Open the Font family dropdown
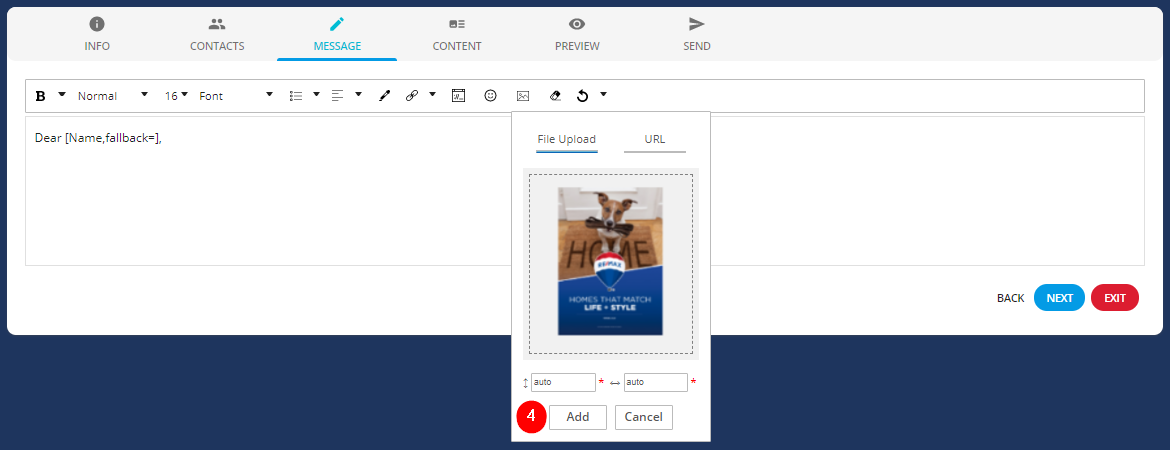This screenshot has height=450, width=1170. coord(237,96)
